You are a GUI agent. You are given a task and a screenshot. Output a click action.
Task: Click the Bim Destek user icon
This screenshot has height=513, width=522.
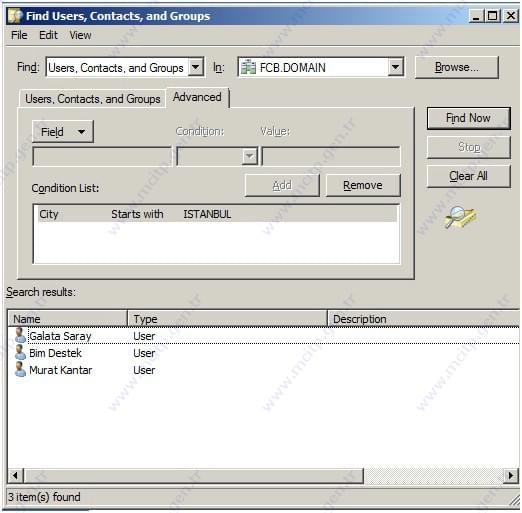pyautogui.click(x=20, y=352)
